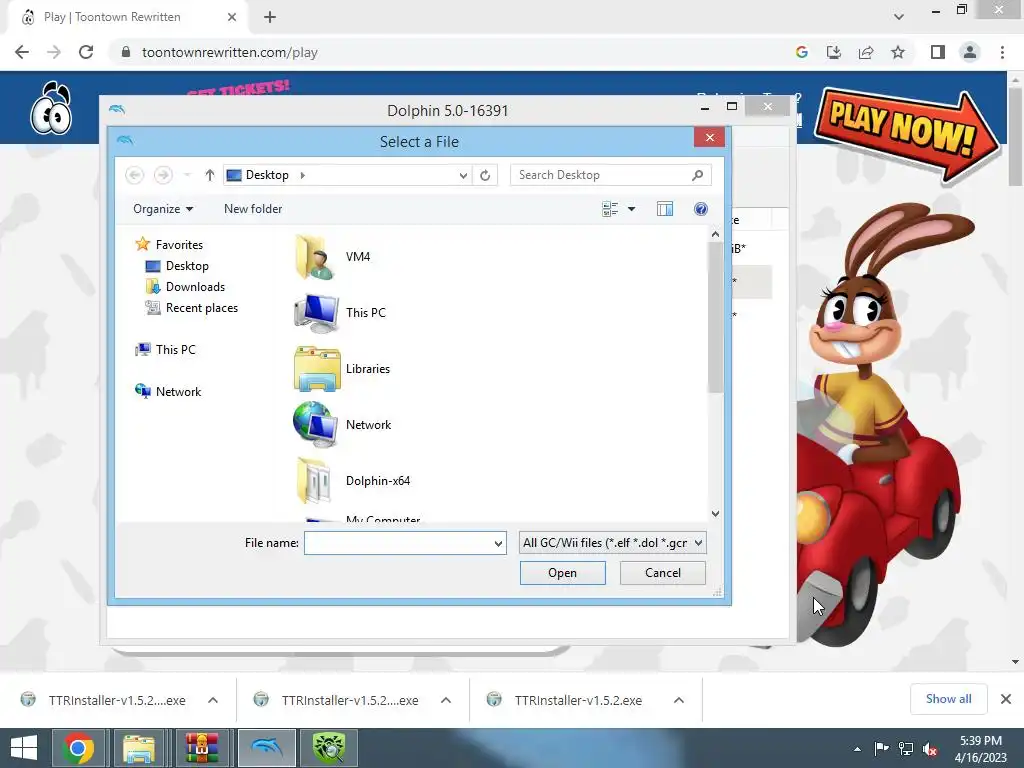Open WinRAR from the taskbar
The image size is (1024, 768).
pyautogui.click(x=201, y=748)
